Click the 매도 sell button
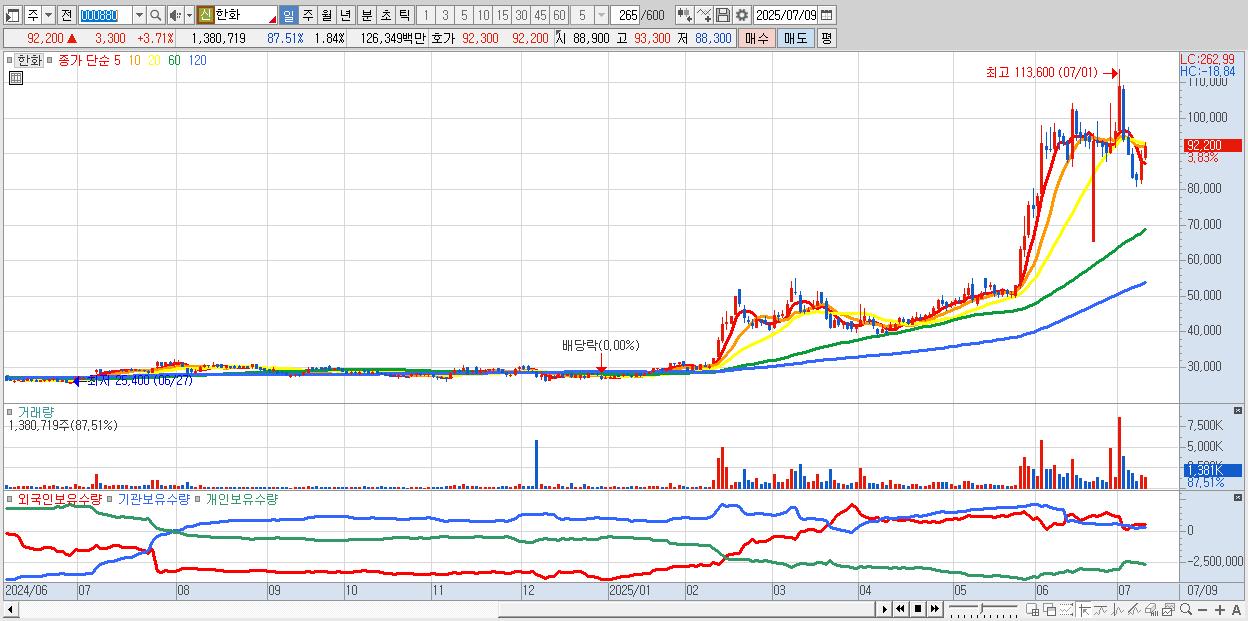1248x621 pixels. point(795,38)
